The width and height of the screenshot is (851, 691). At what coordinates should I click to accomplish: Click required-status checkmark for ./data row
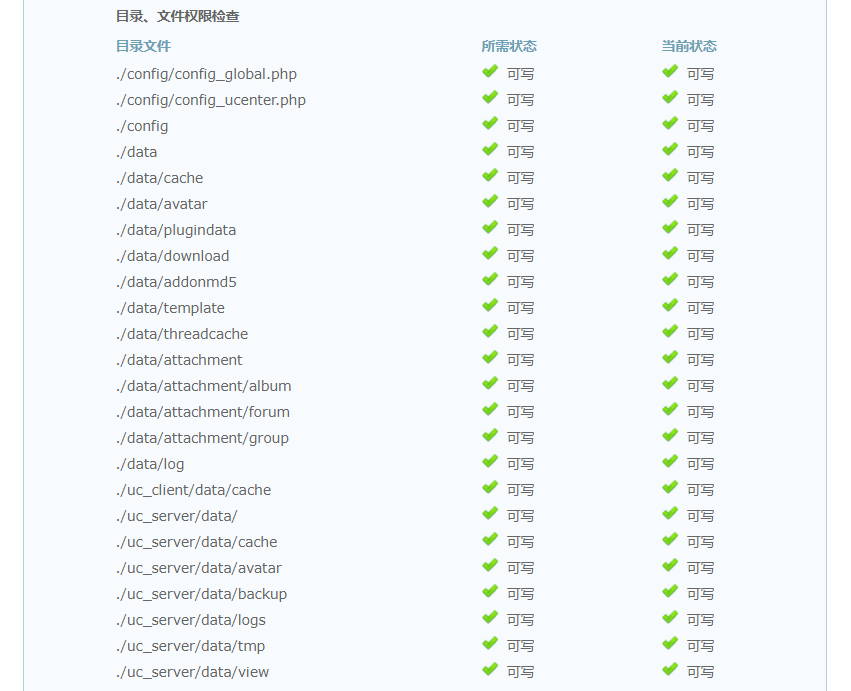pyautogui.click(x=490, y=150)
